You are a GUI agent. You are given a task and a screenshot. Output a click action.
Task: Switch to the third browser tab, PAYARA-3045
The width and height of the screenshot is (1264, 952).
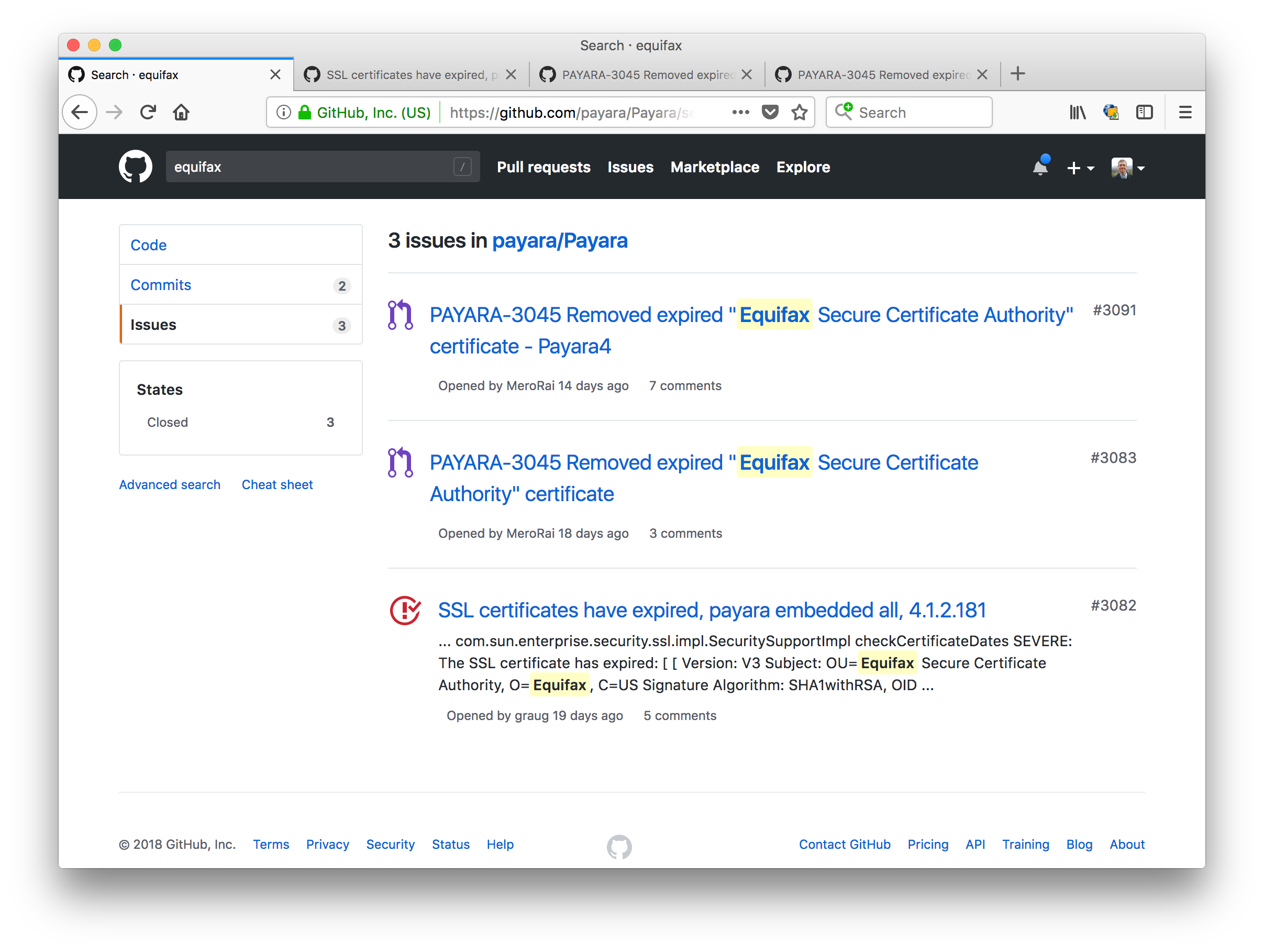(x=647, y=74)
